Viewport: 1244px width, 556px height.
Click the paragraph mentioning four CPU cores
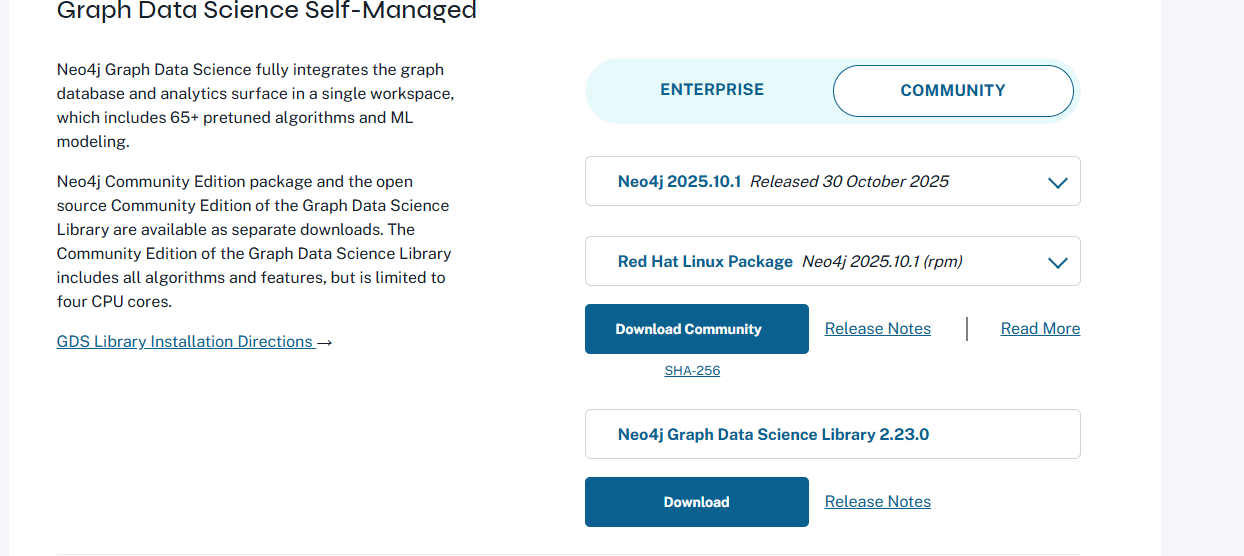[x=253, y=242]
